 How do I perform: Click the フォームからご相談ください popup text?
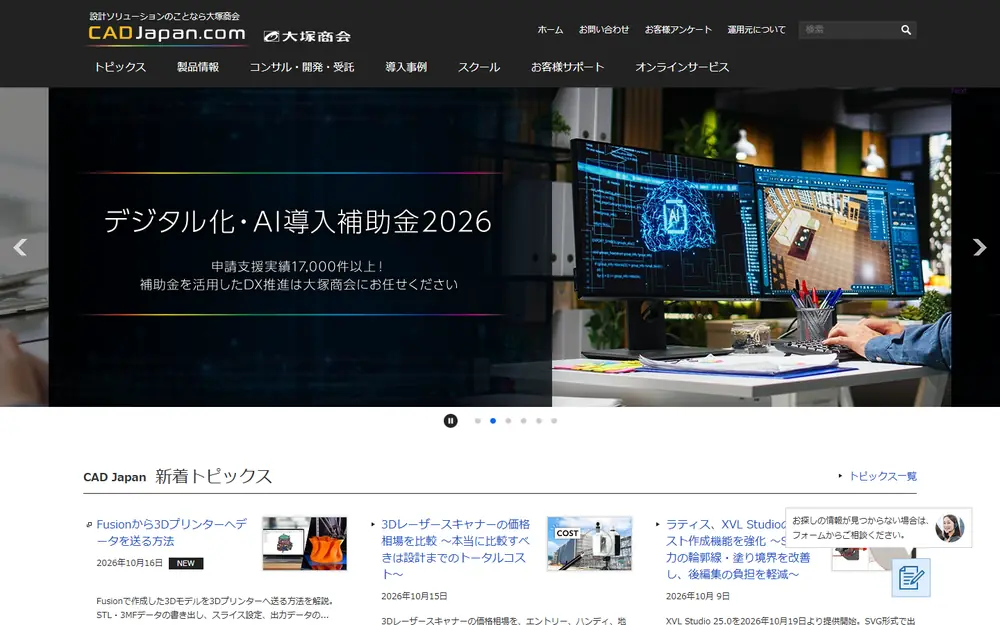coord(848,535)
